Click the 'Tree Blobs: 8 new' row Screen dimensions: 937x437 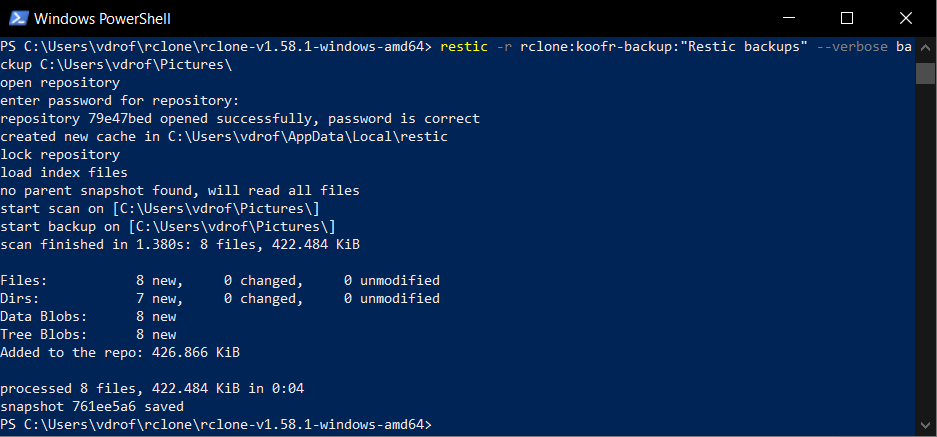pyautogui.click(x=88, y=335)
